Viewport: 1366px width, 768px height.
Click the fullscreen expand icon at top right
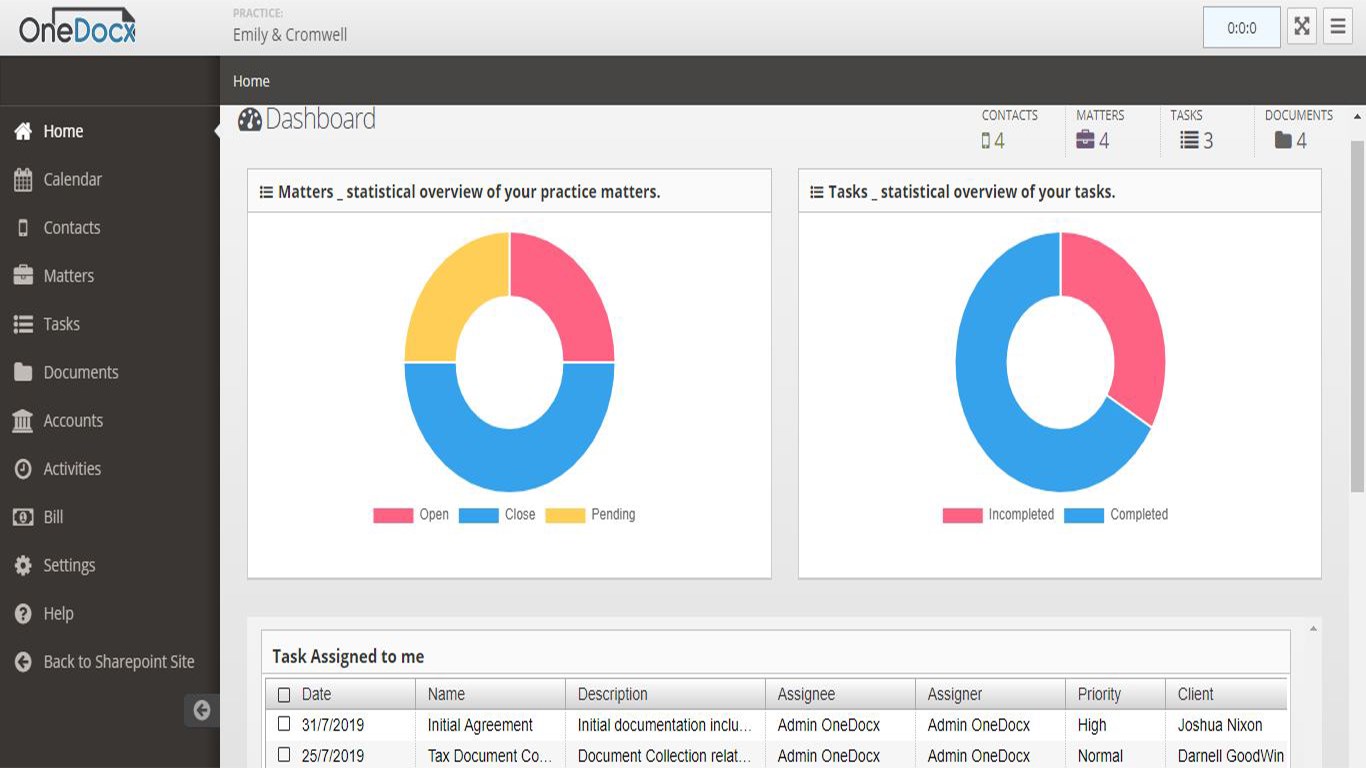pyautogui.click(x=1302, y=27)
